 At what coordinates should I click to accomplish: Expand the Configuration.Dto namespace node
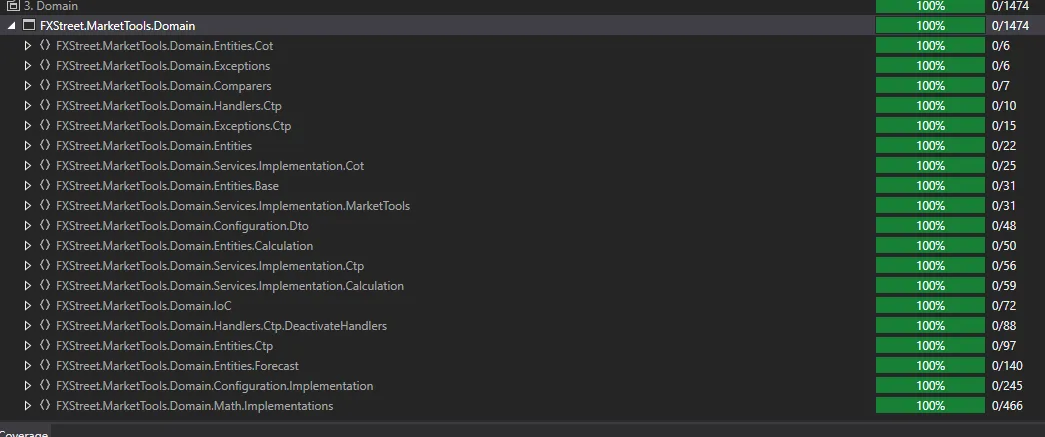click(x=27, y=226)
